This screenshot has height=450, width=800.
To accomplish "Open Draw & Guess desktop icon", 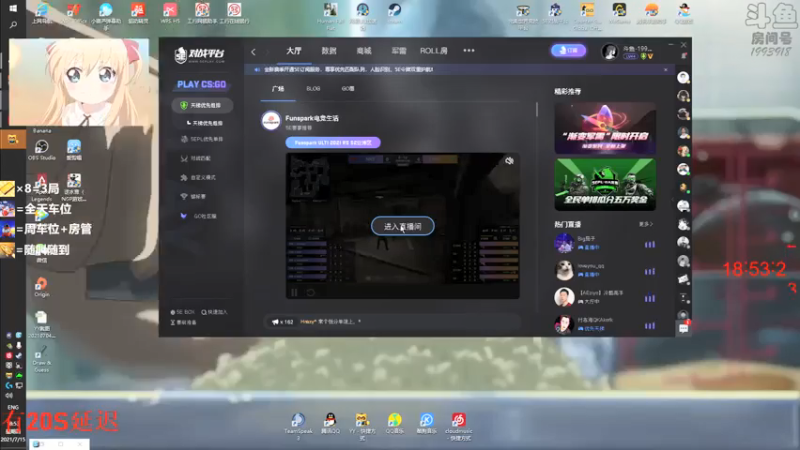I will (x=41, y=359).
